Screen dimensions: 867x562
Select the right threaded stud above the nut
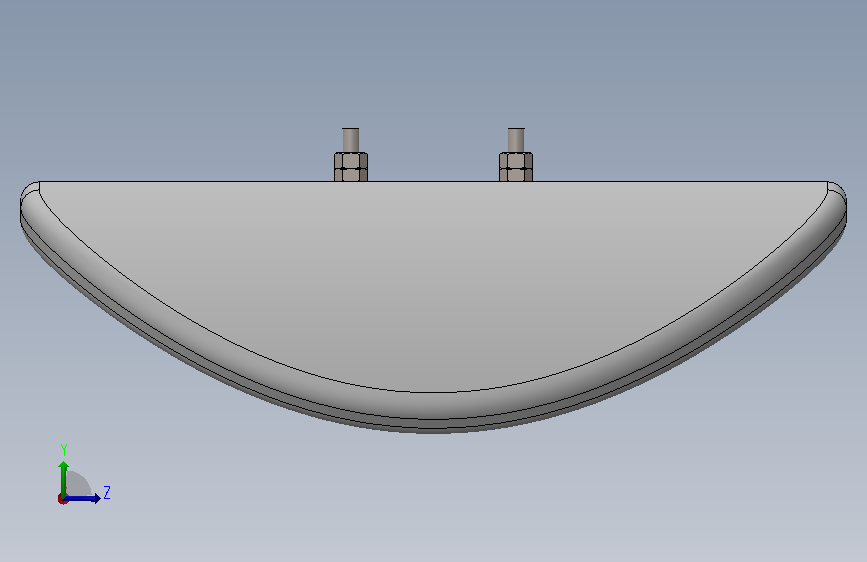point(516,140)
